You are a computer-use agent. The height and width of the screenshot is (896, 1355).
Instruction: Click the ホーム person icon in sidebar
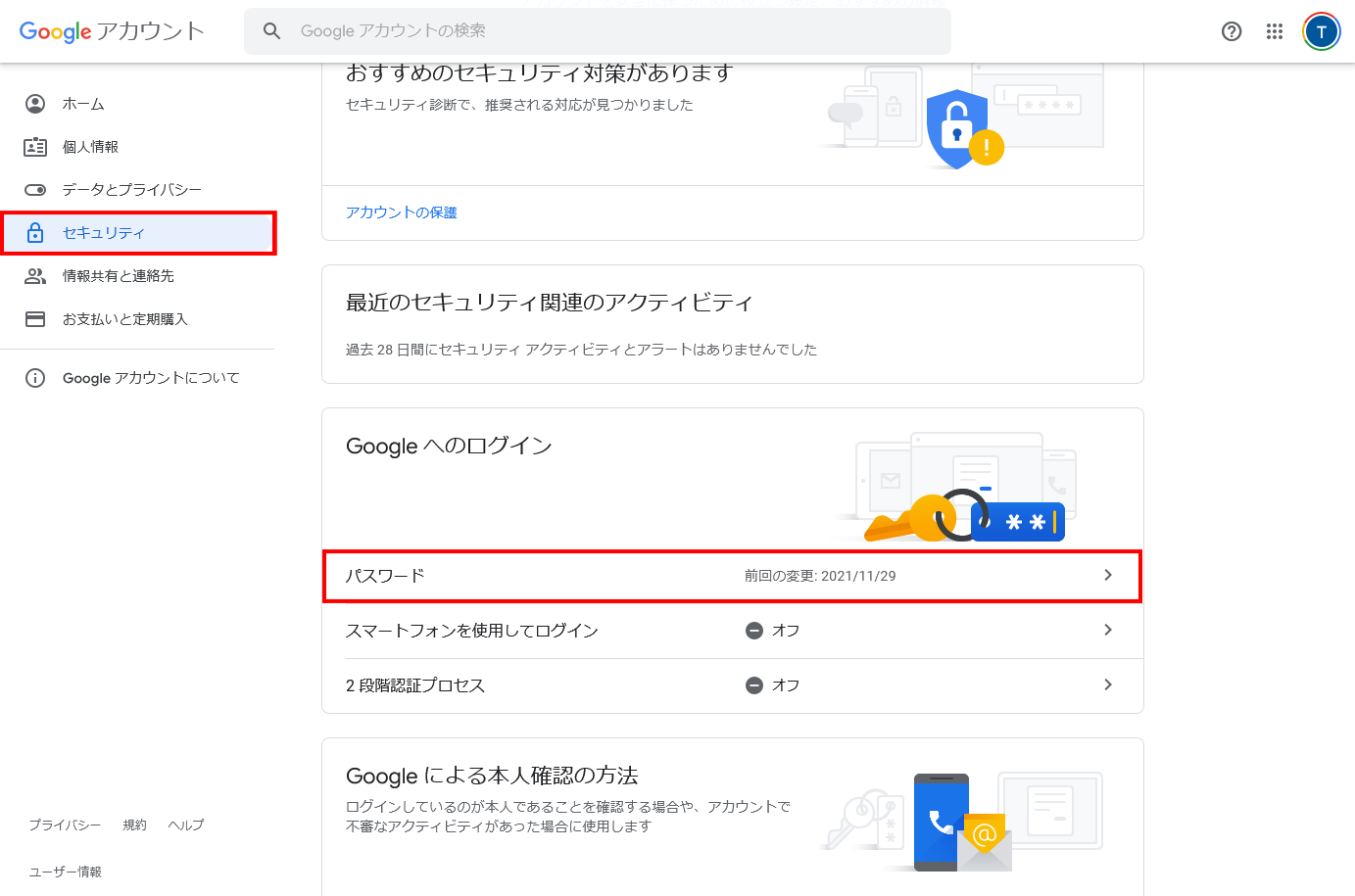(x=35, y=104)
